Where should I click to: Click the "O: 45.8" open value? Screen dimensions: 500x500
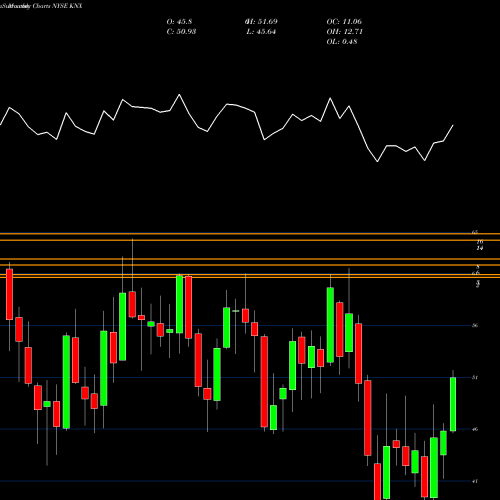[179, 22]
